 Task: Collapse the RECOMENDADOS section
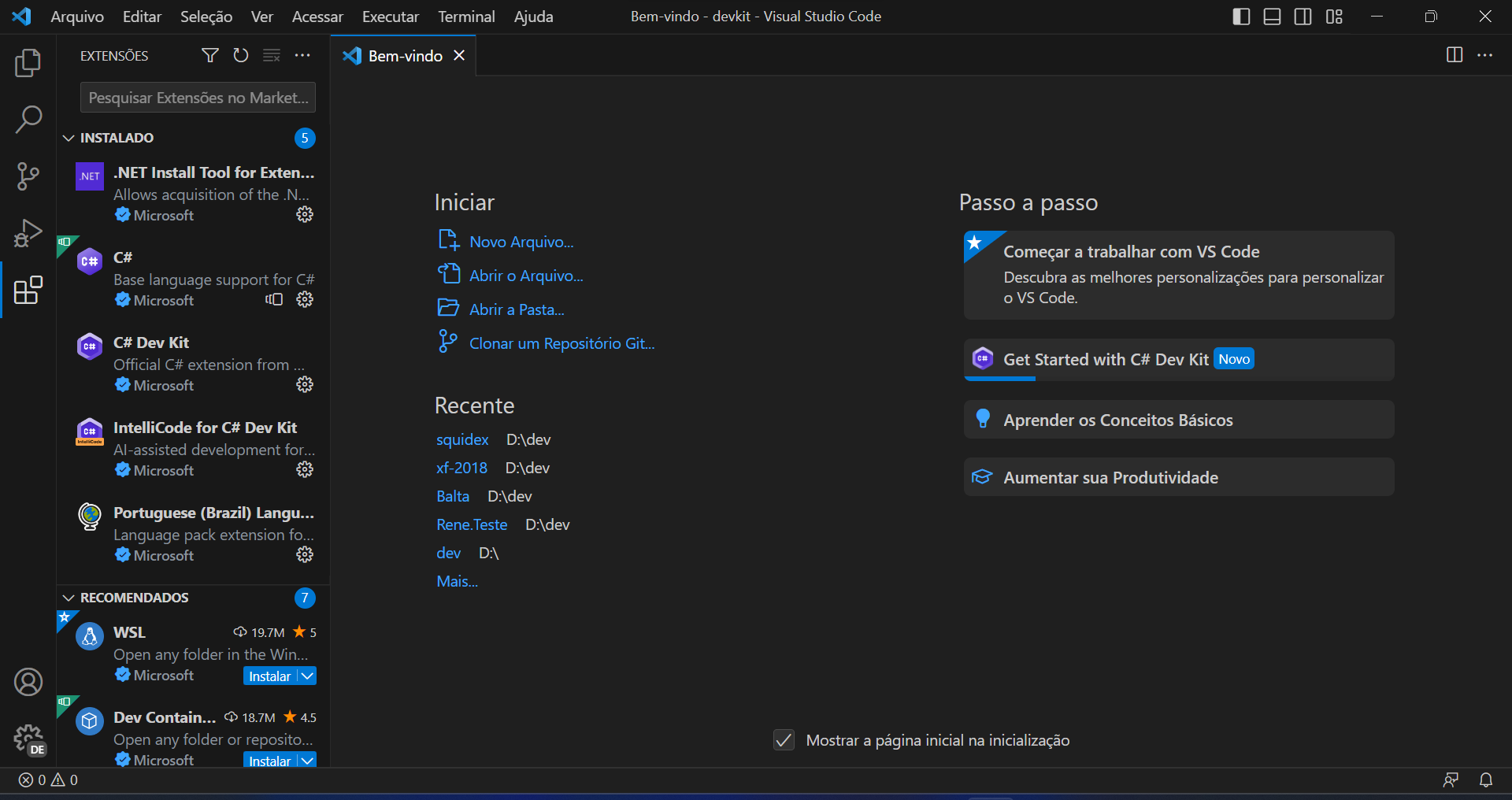click(68, 598)
